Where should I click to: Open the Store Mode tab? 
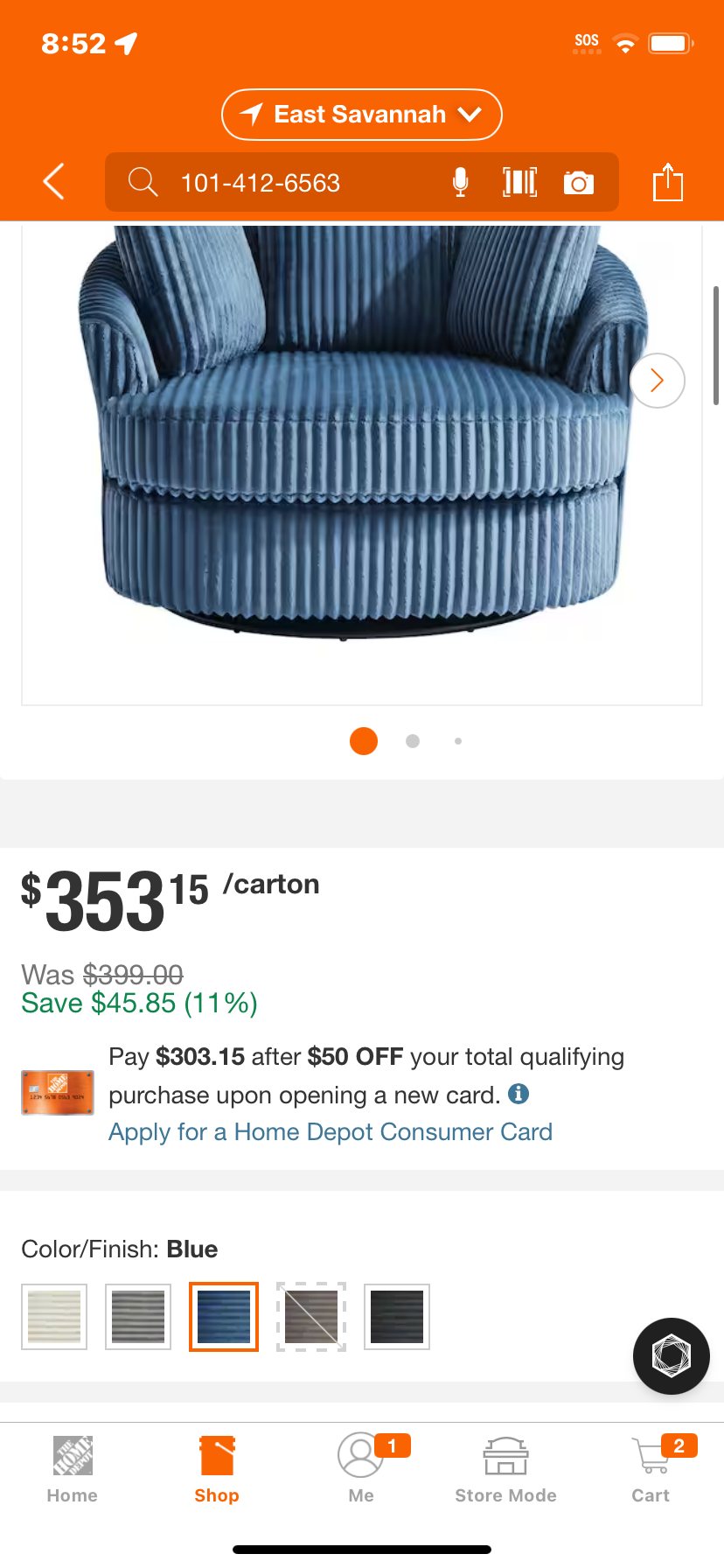point(505,1470)
